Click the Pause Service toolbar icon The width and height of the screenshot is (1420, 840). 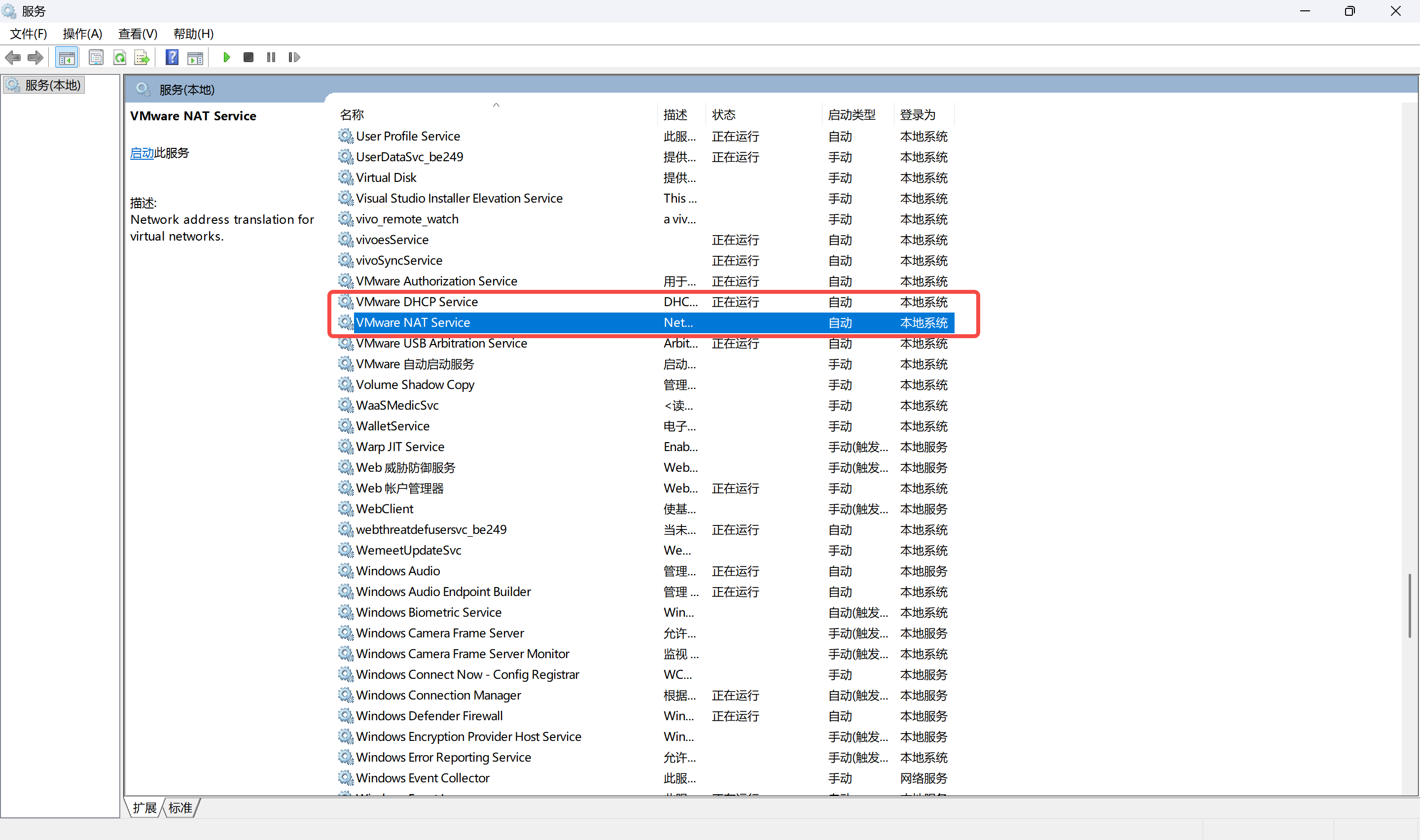[x=271, y=57]
